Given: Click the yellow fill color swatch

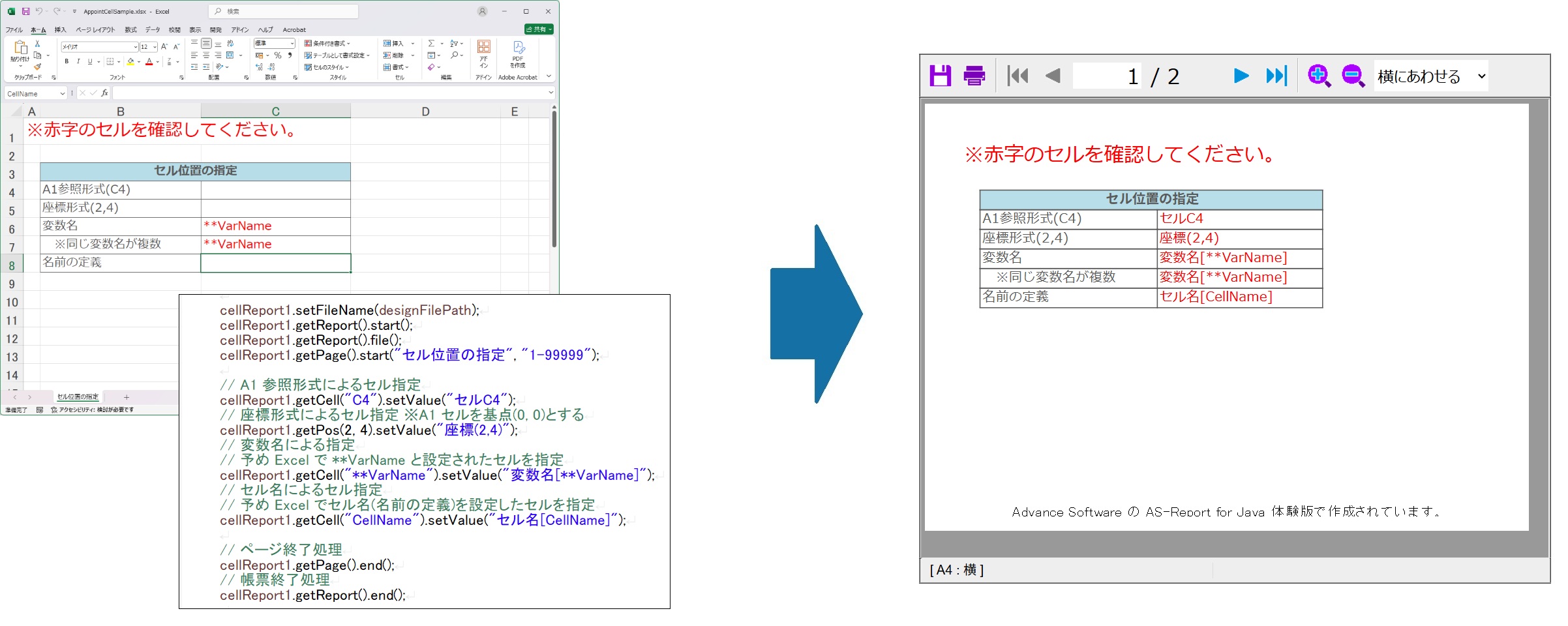Looking at the screenshot, I should [130, 62].
